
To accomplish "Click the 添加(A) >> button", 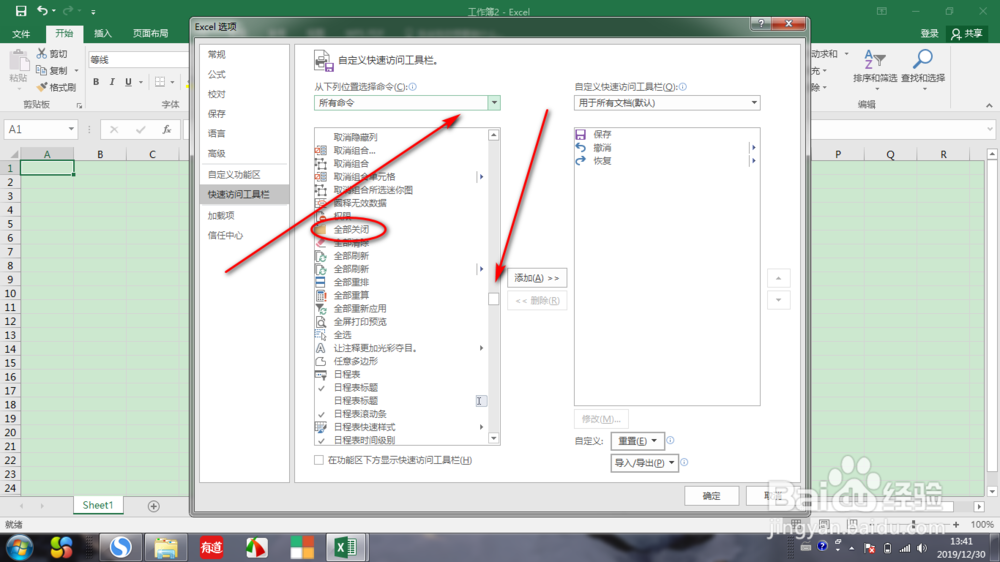I will tap(537, 278).
